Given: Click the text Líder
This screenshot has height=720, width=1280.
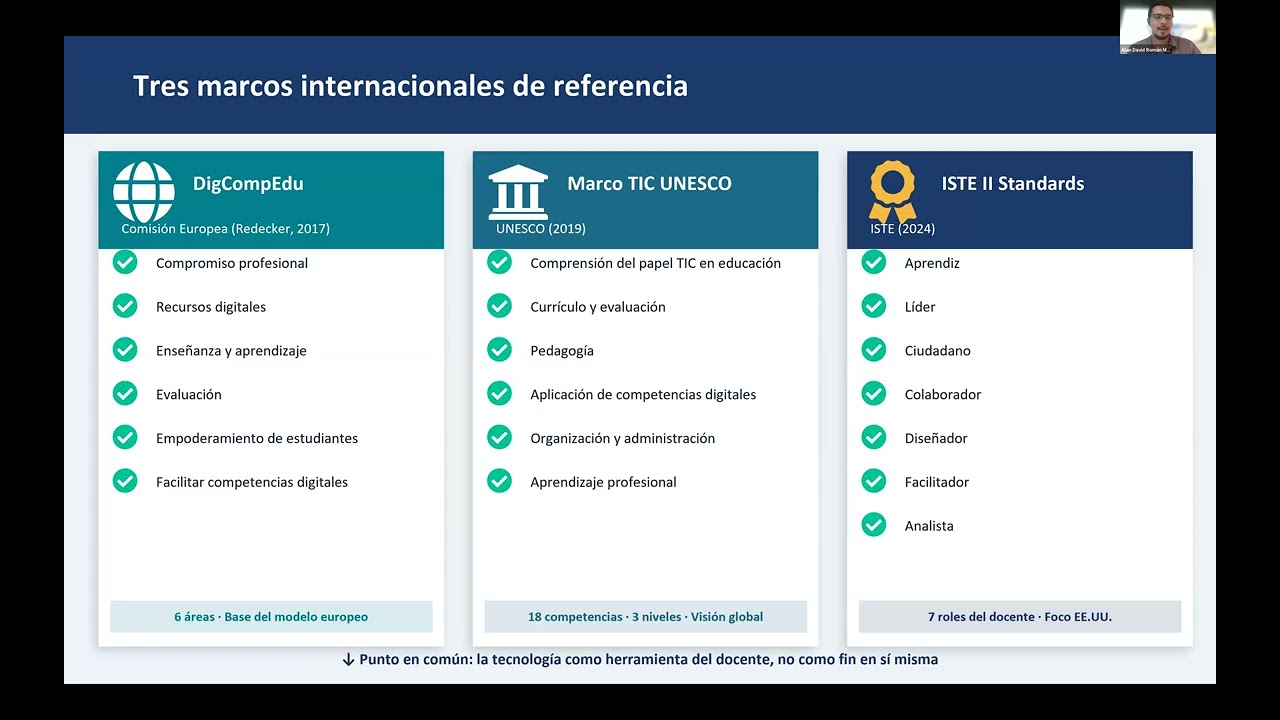Looking at the screenshot, I should [x=920, y=307].
